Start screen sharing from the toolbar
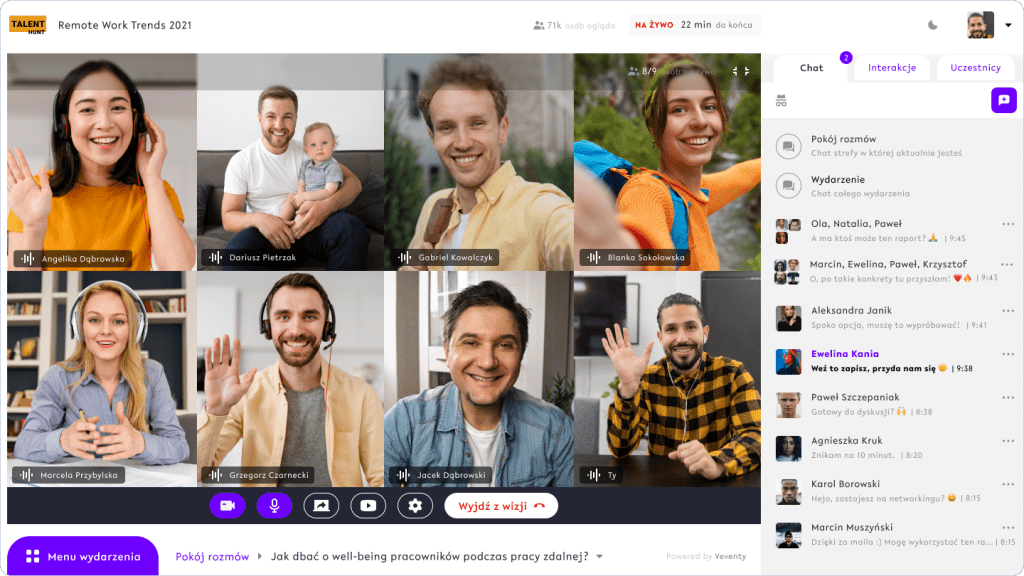 321,506
